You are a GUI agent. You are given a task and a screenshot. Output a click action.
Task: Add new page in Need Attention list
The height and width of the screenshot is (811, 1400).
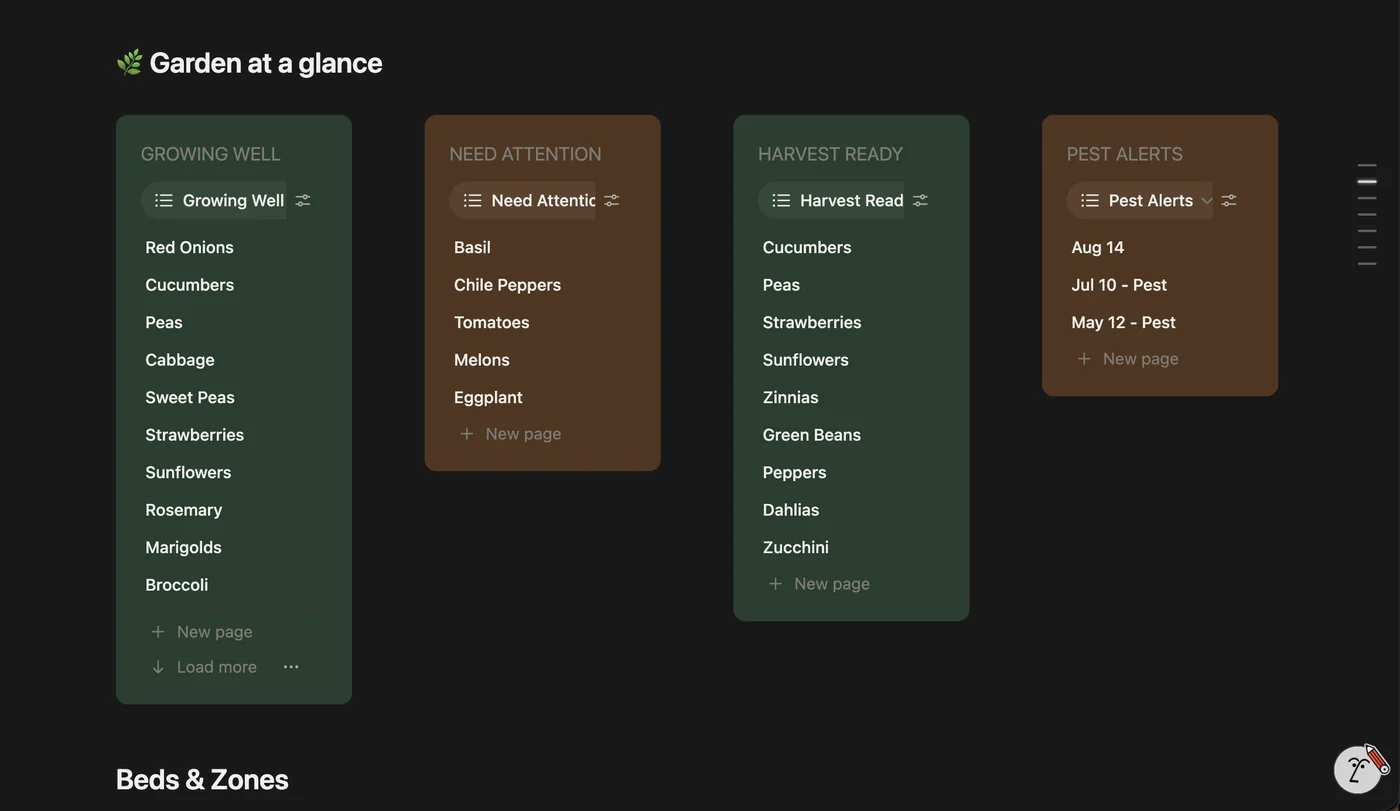pos(511,434)
